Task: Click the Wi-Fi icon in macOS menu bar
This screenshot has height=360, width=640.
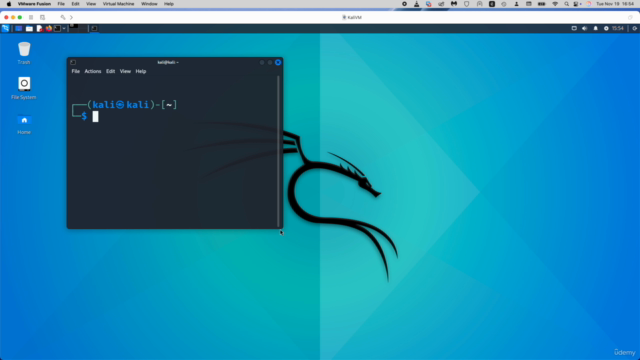Action: pos(555,4)
